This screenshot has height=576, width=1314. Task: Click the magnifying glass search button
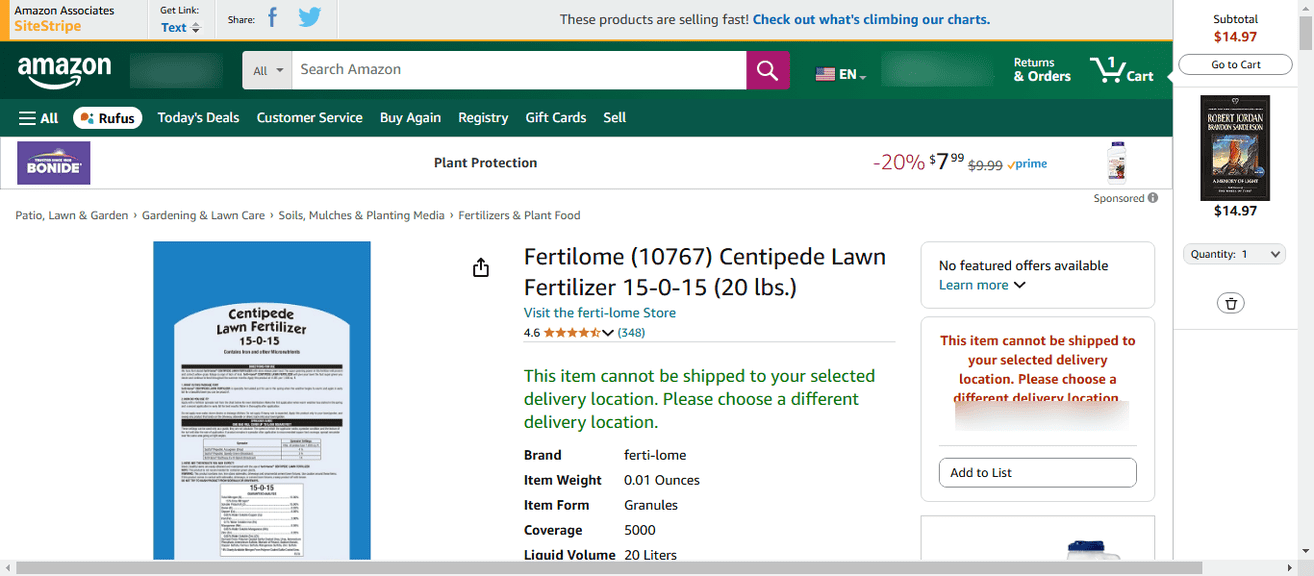(x=767, y=70)
